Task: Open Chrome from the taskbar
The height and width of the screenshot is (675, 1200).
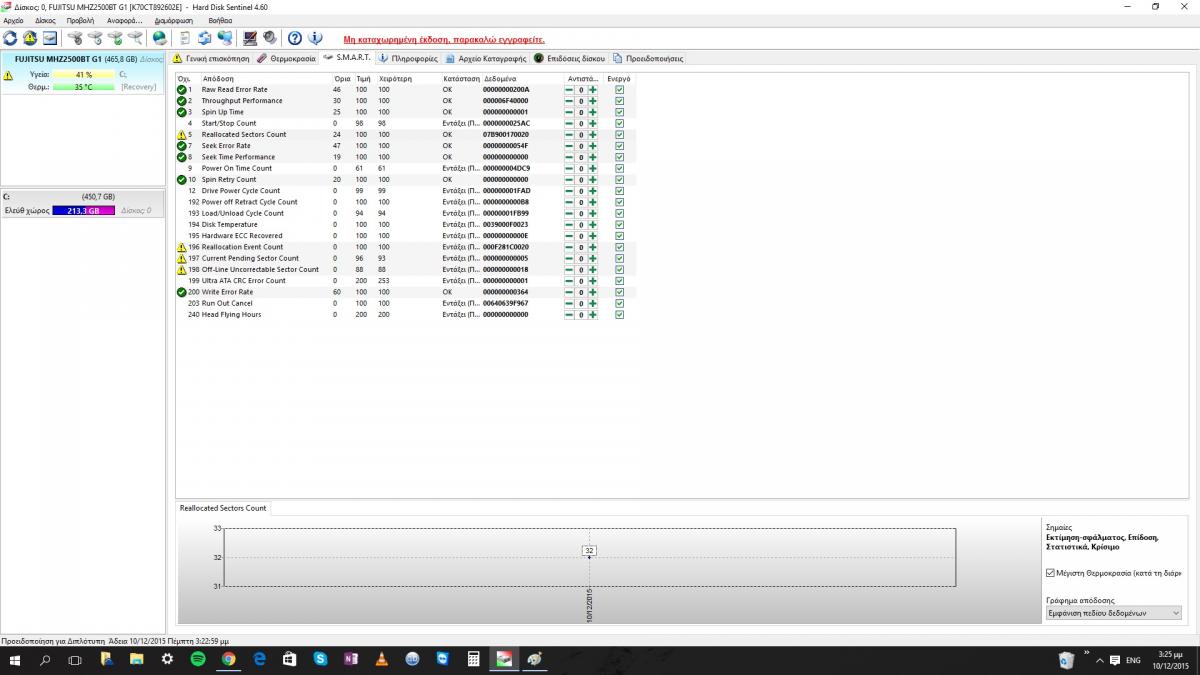Action: 228,660
